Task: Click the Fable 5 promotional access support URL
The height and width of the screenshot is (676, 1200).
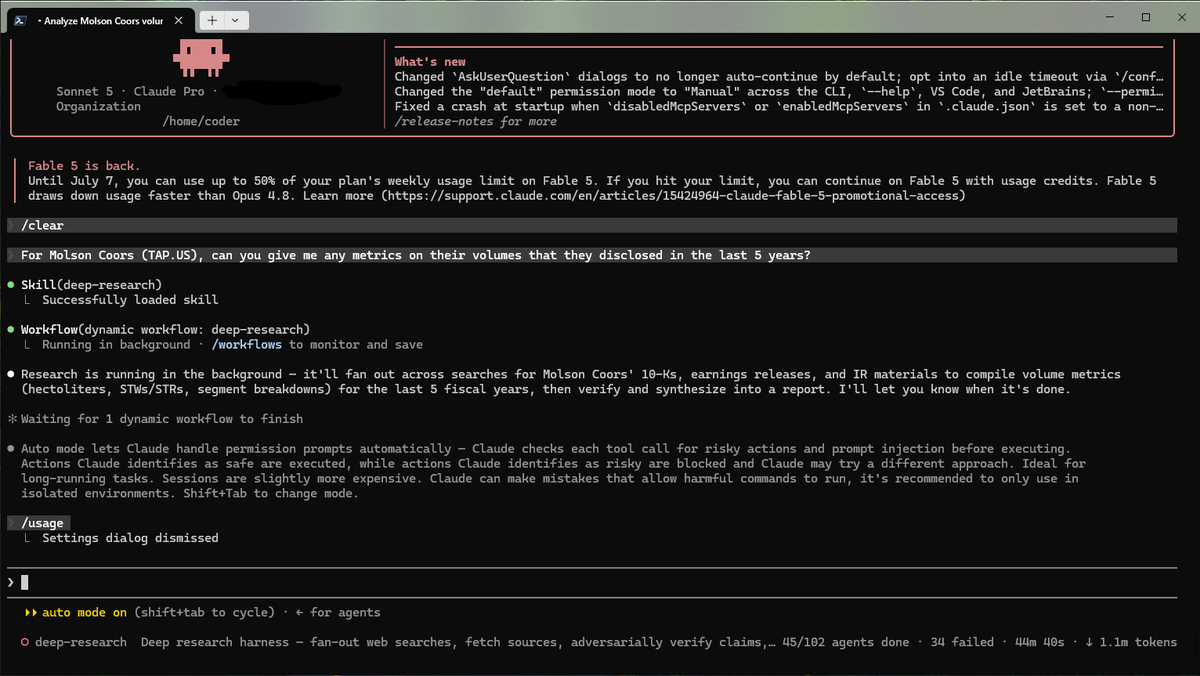Action: [x=673, y=196]
